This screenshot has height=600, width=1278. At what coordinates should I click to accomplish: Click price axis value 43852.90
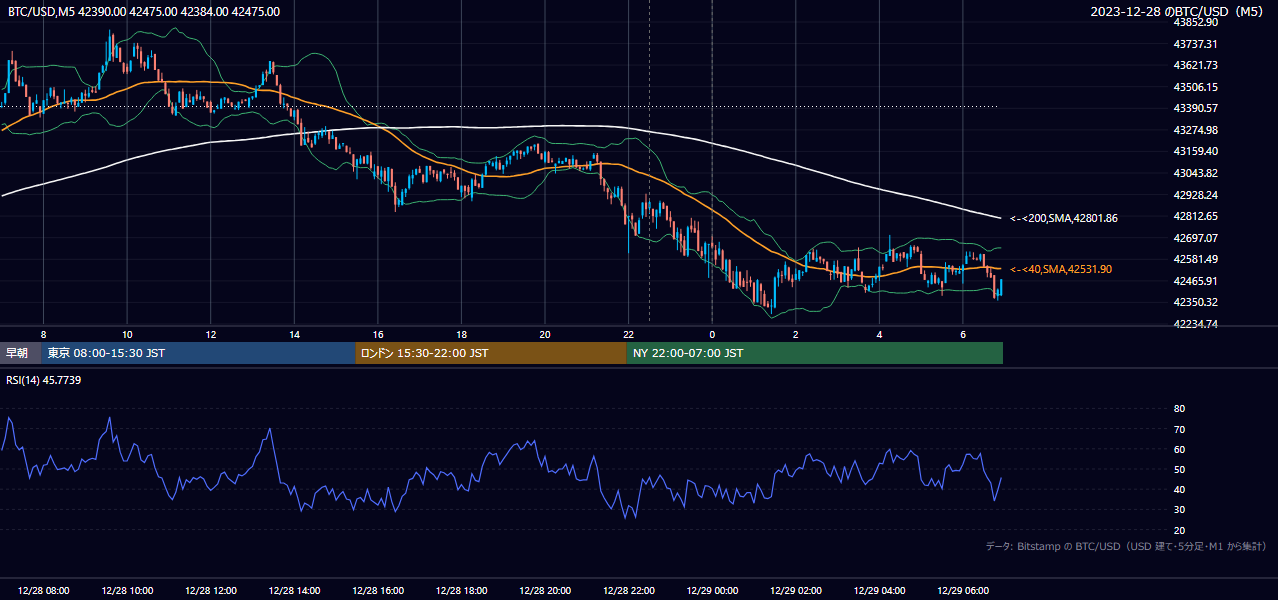click(x=1195, y=22)
